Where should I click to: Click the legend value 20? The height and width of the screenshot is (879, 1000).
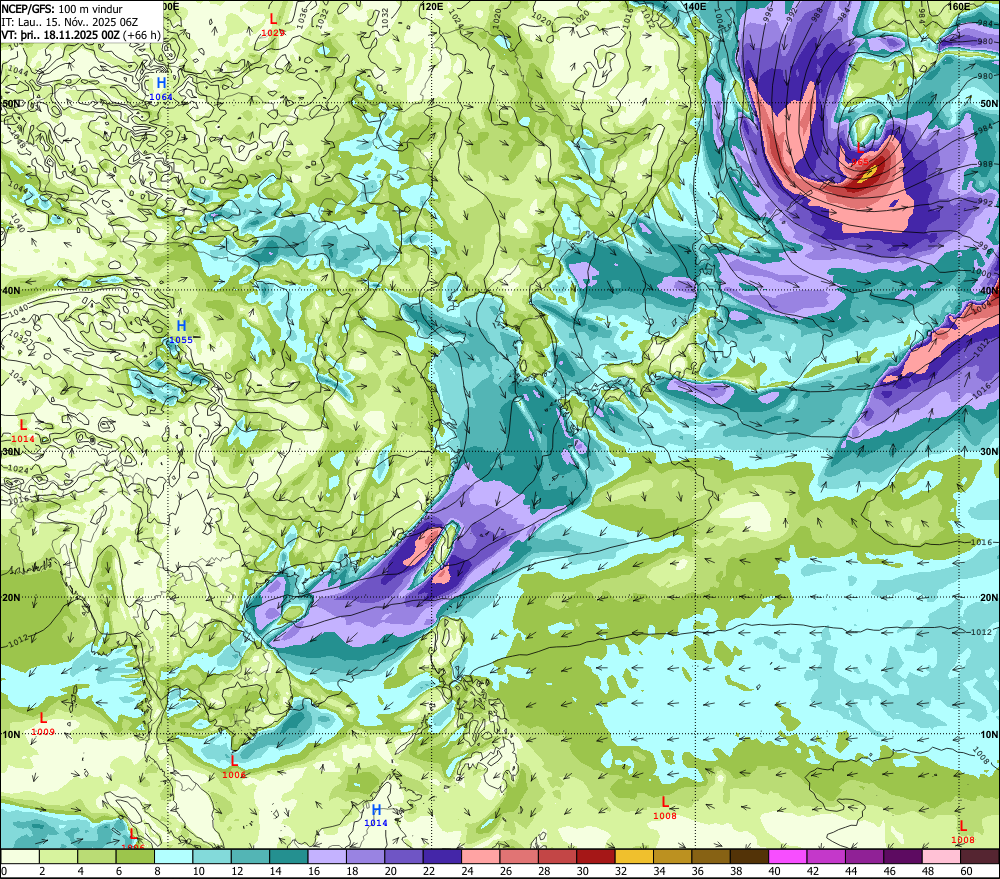pos(390,871)
